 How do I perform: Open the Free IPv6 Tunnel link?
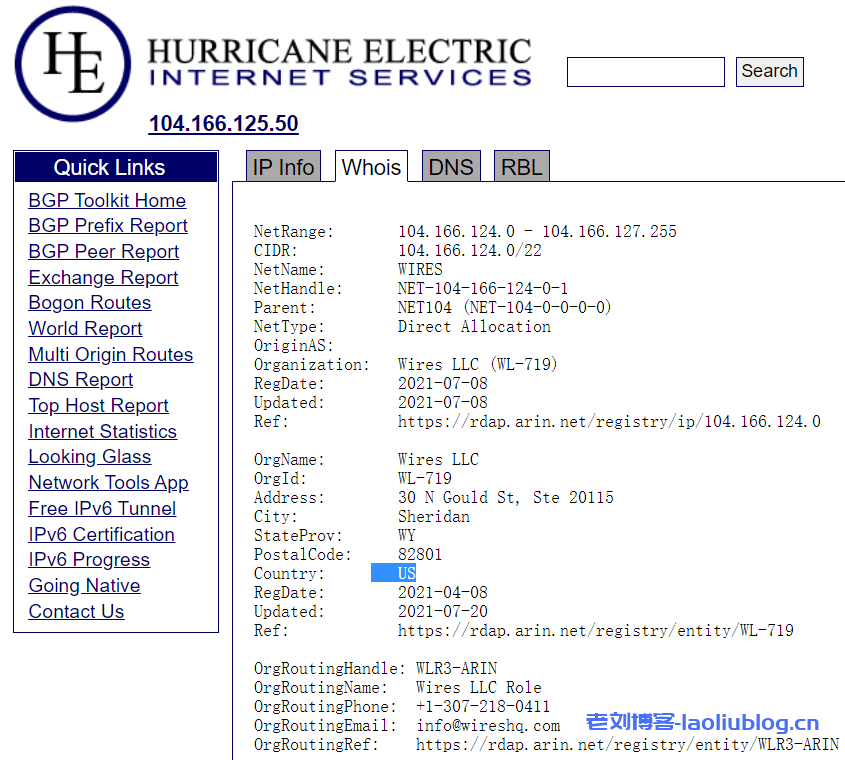coord(102,509)
